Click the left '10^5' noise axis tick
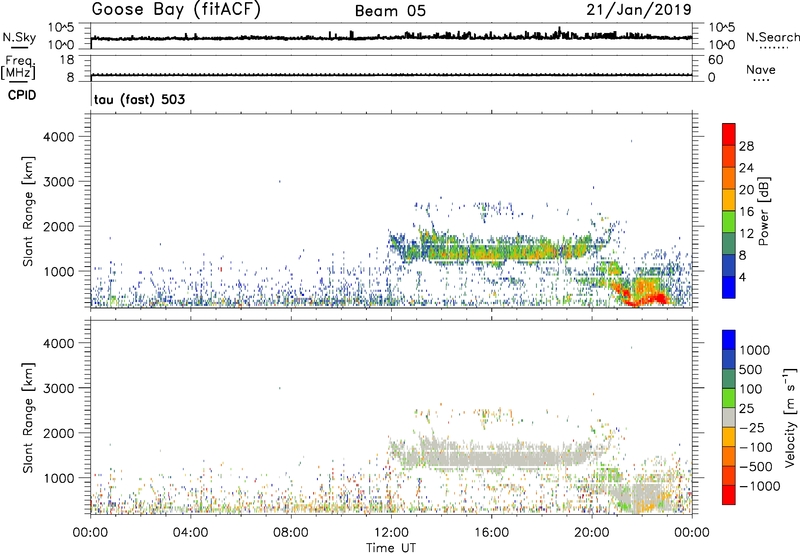The height and width of the screenshot is (554, 800). coord(61,28)
